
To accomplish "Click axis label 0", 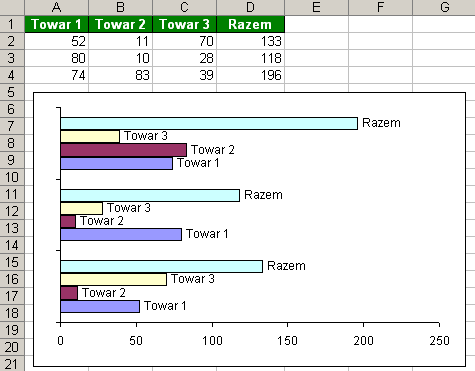I will click(60, 341).
